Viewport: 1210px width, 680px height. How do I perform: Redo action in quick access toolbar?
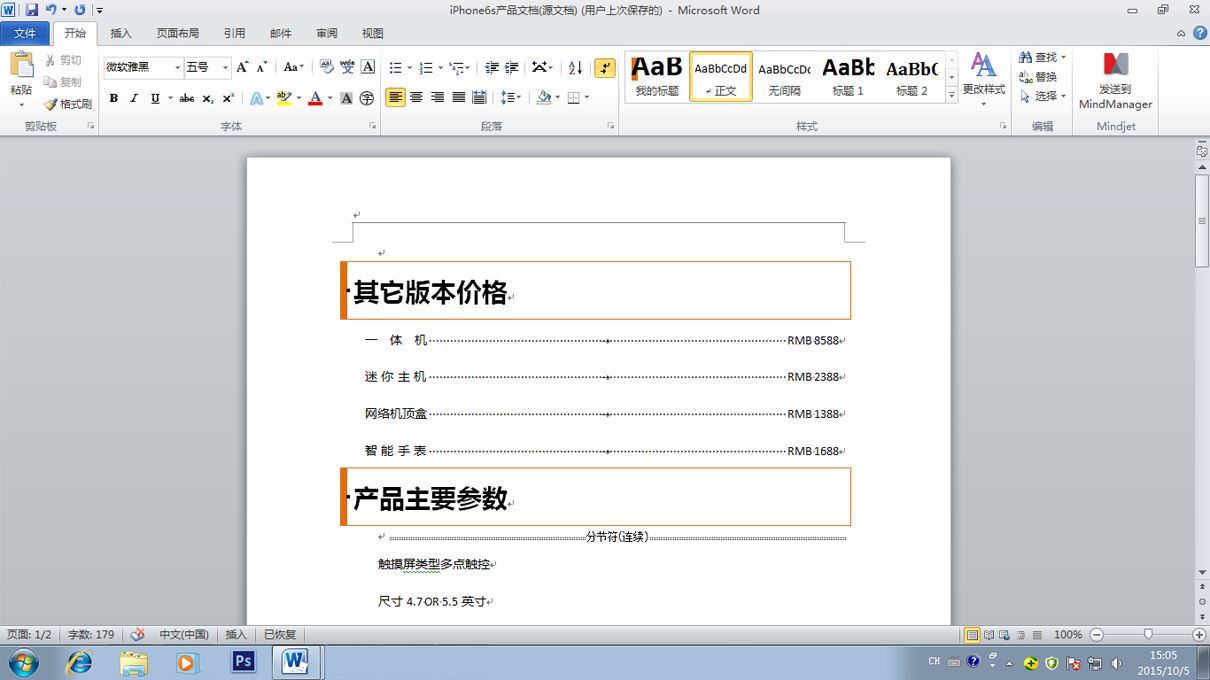(x=80, y=10)
